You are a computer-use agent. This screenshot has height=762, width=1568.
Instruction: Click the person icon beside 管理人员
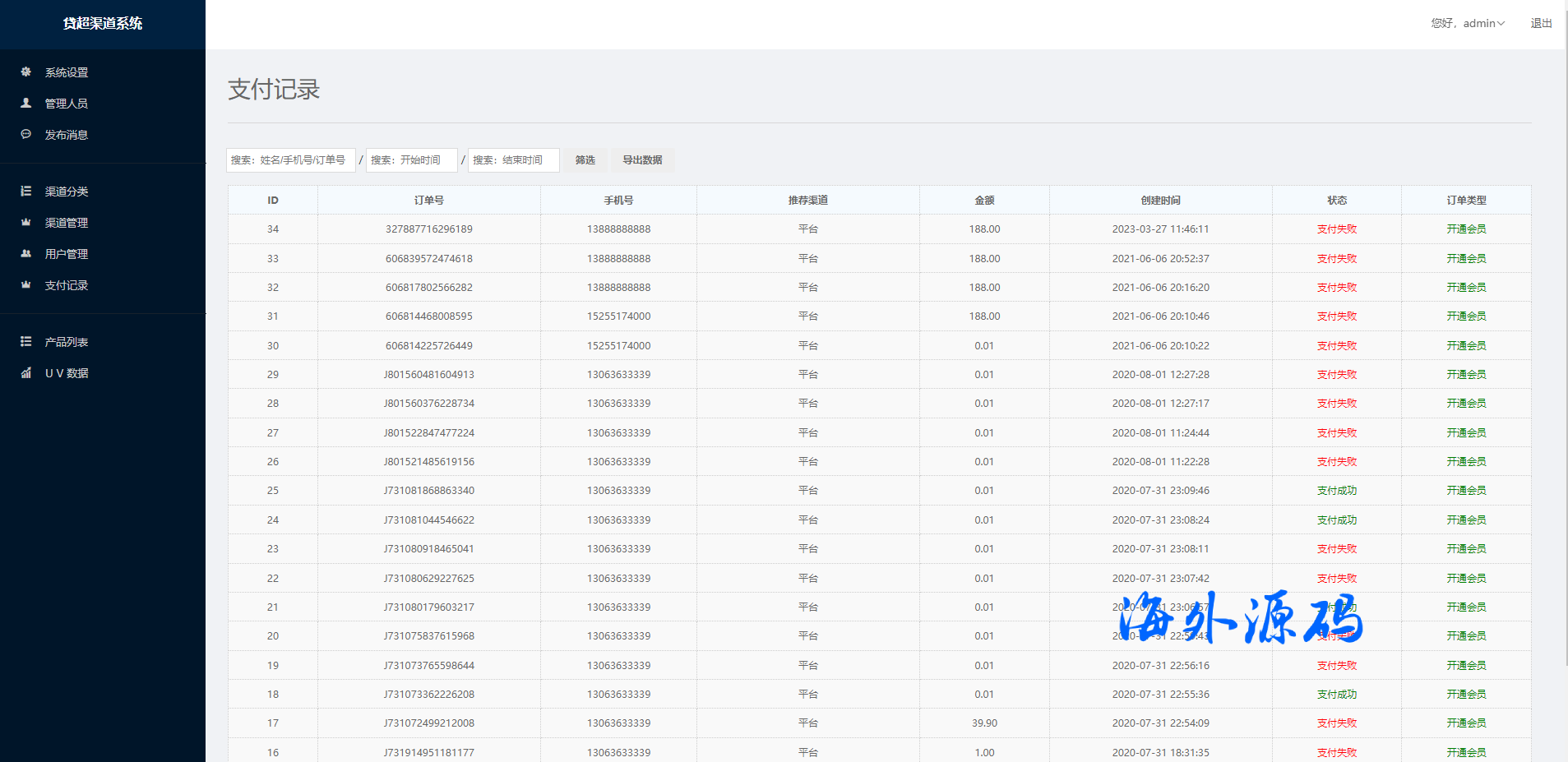[x=25, y=104]
